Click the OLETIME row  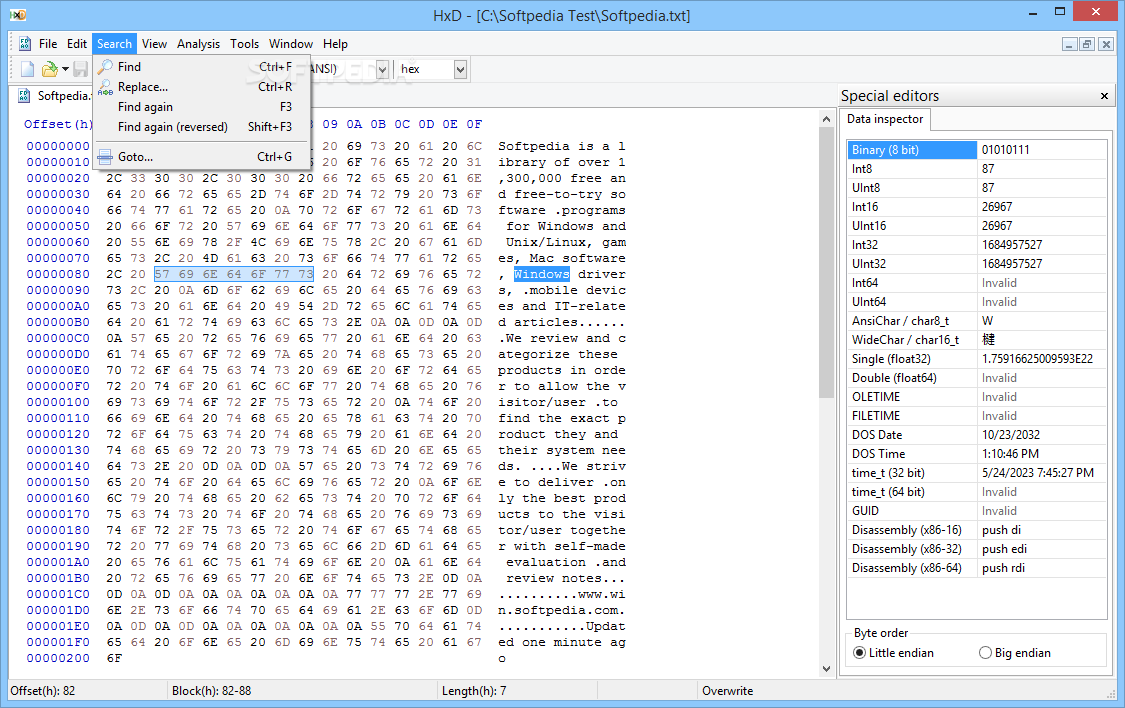click(x=976, y=397)
